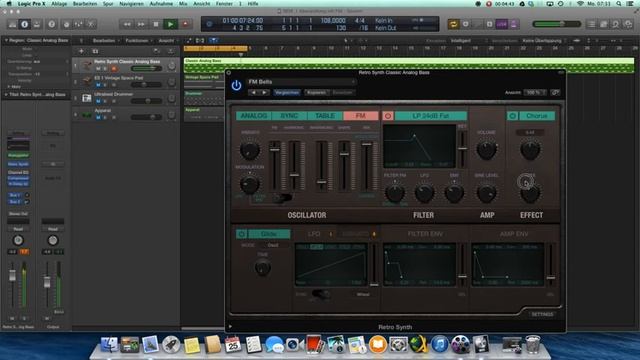Mute the ES 1 Vintage Space Pad track

click(x=98, y=85)
